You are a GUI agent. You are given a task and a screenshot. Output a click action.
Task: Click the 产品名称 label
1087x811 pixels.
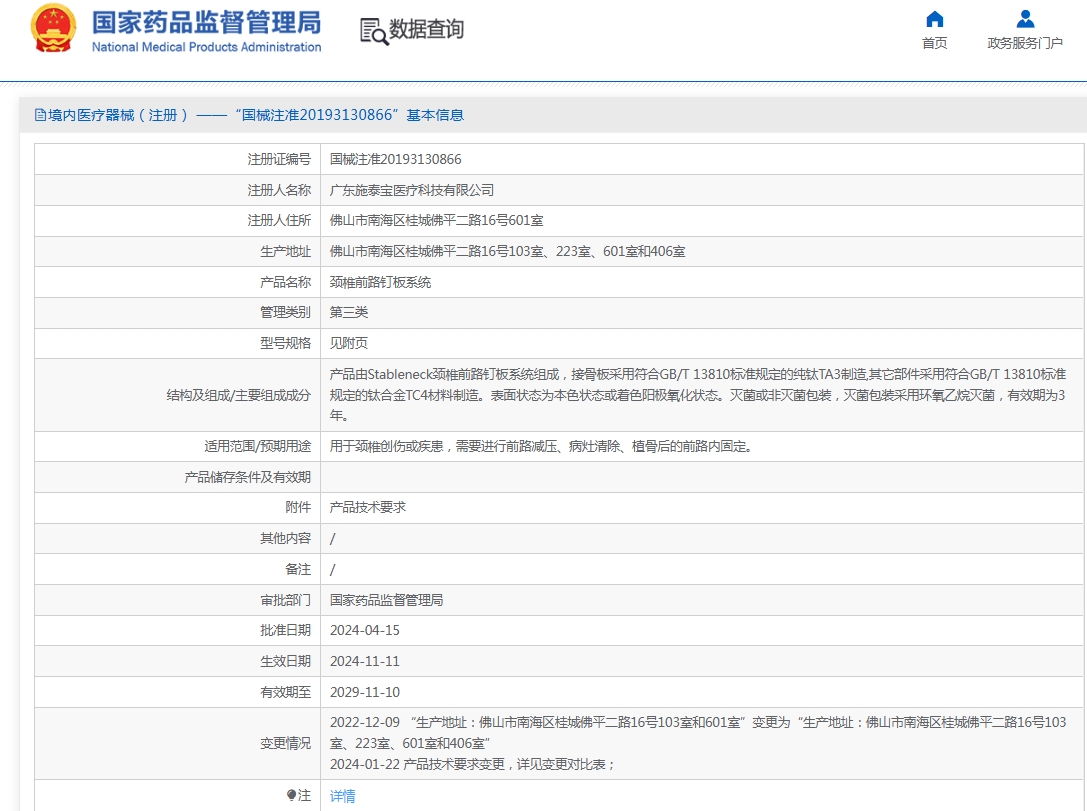(x=286, y=282)
